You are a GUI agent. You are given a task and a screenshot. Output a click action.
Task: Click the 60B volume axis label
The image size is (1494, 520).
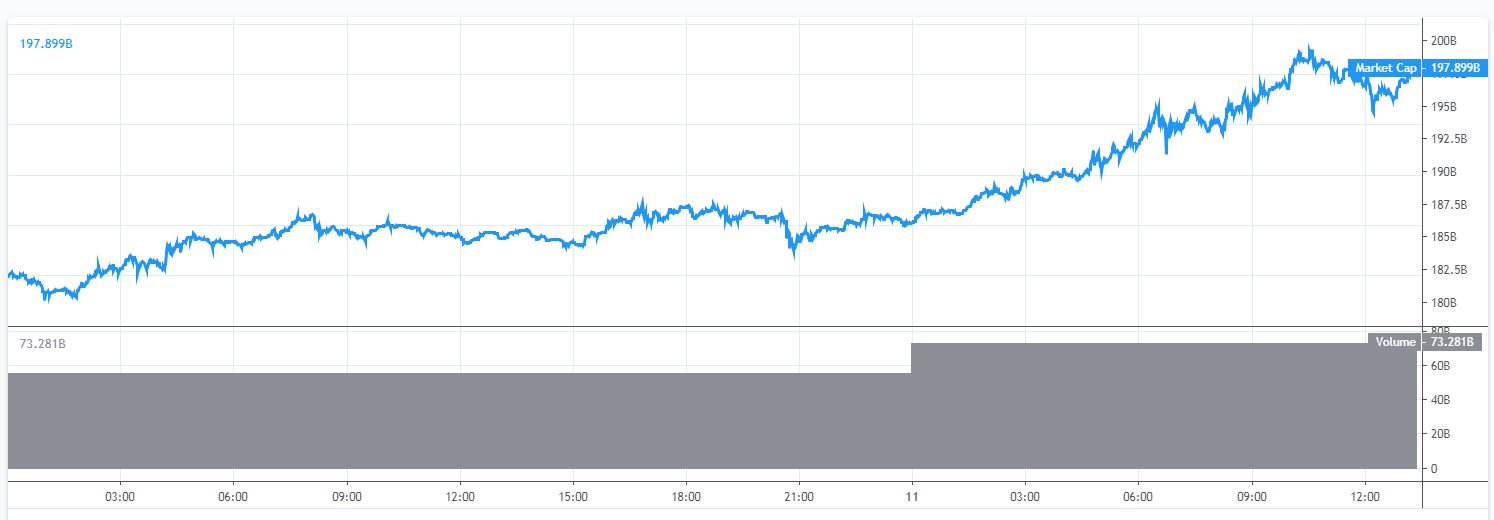coord(1440,367)
